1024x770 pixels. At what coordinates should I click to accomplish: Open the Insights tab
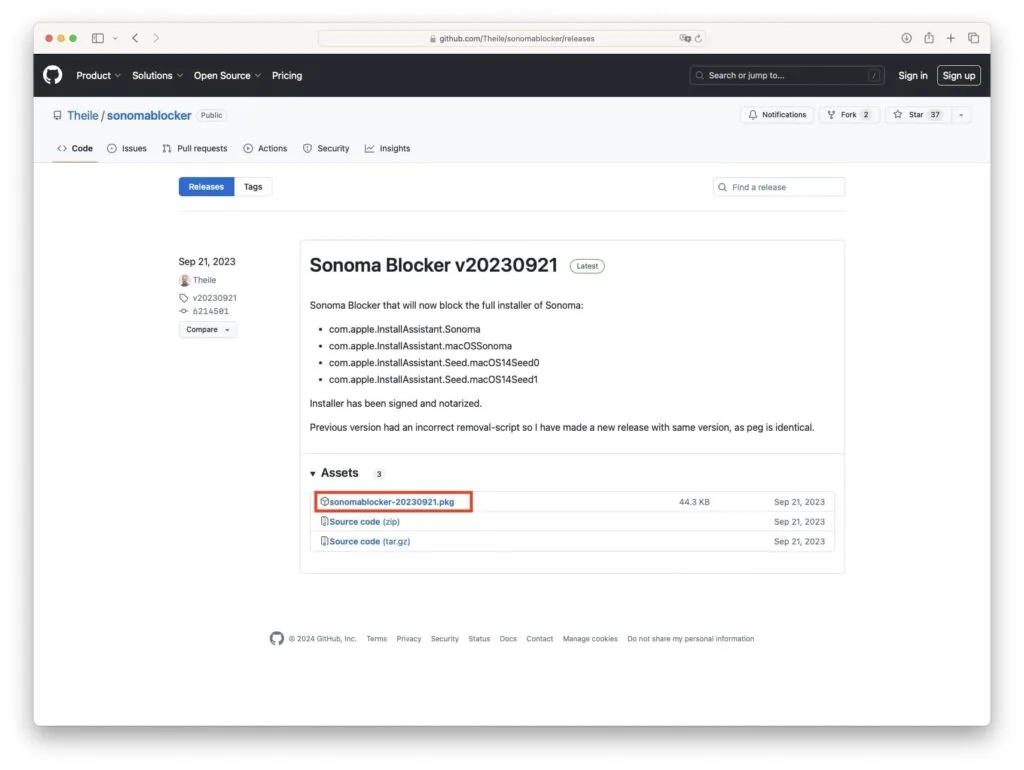(387, 149)
